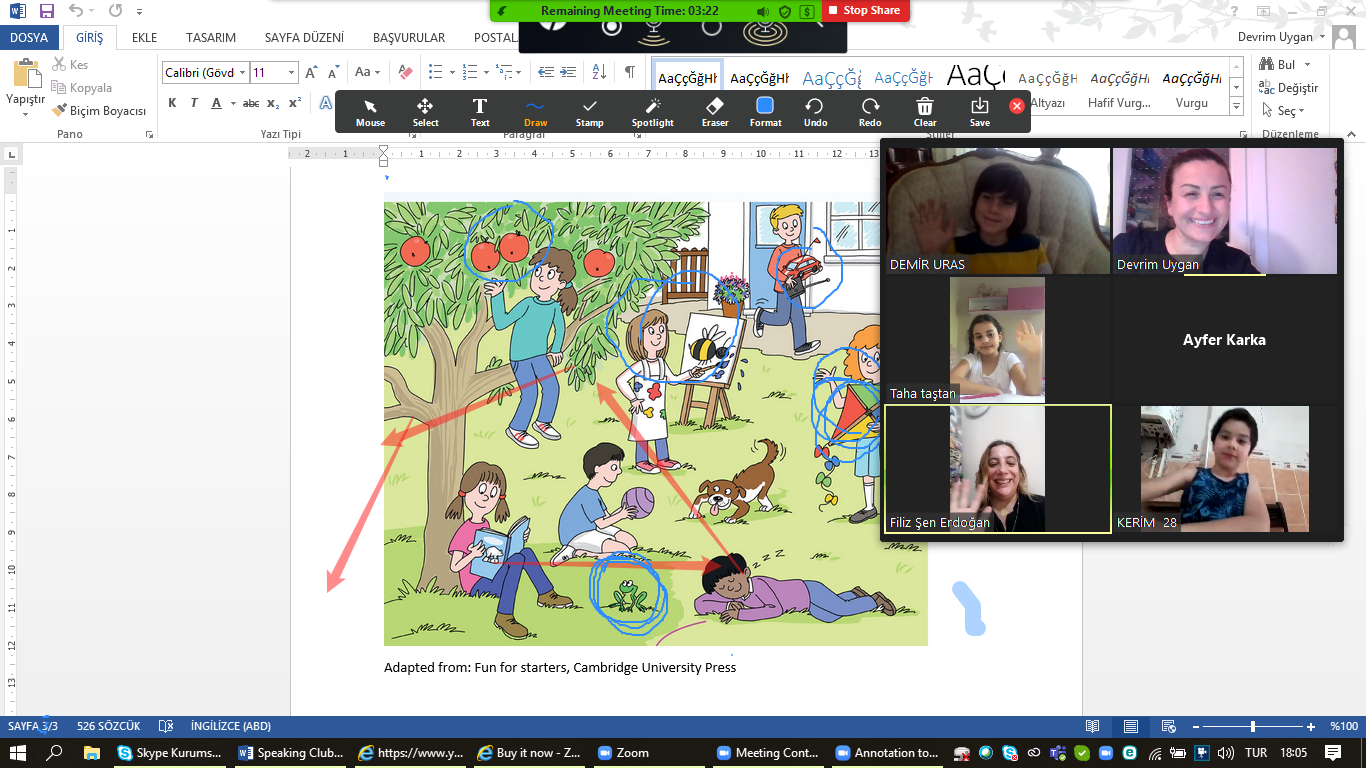Open the Aa change case dropdown

click(367, 72)
